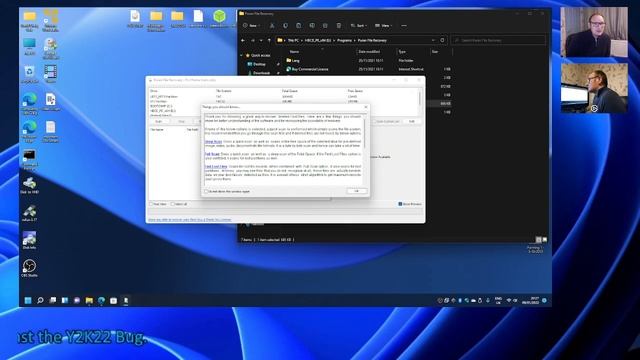
Task: Click the Share icon in File Explorer toolbar
Action: 325,25
